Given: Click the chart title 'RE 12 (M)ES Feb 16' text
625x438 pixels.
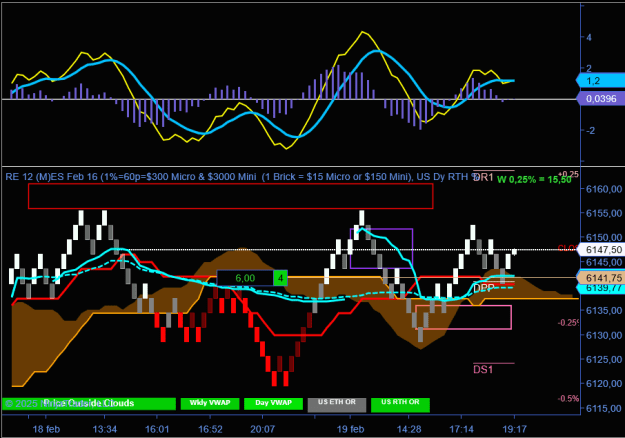Looking at the screenshot, I should 52,177.
